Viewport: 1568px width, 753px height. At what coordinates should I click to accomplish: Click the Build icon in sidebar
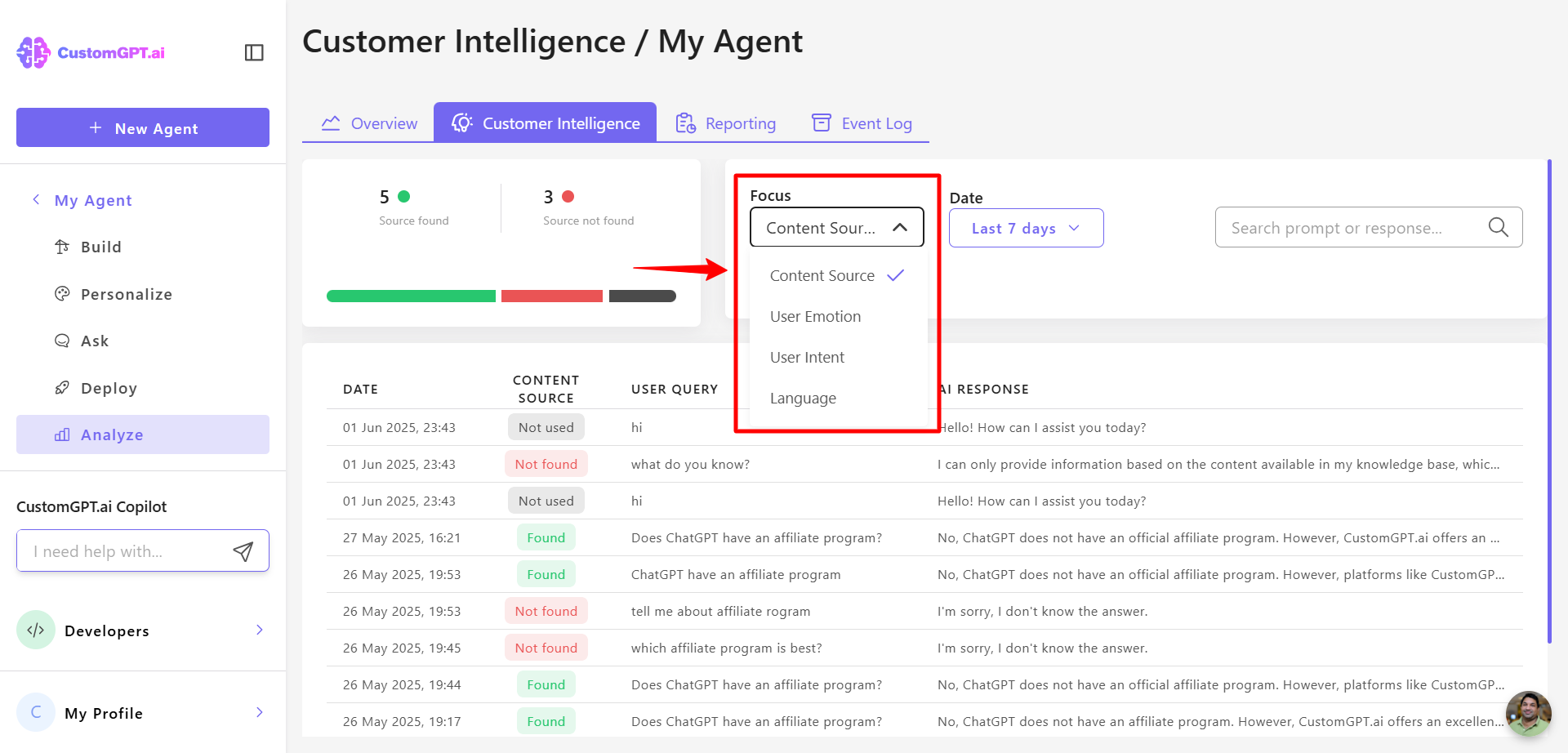pos(62,247)
